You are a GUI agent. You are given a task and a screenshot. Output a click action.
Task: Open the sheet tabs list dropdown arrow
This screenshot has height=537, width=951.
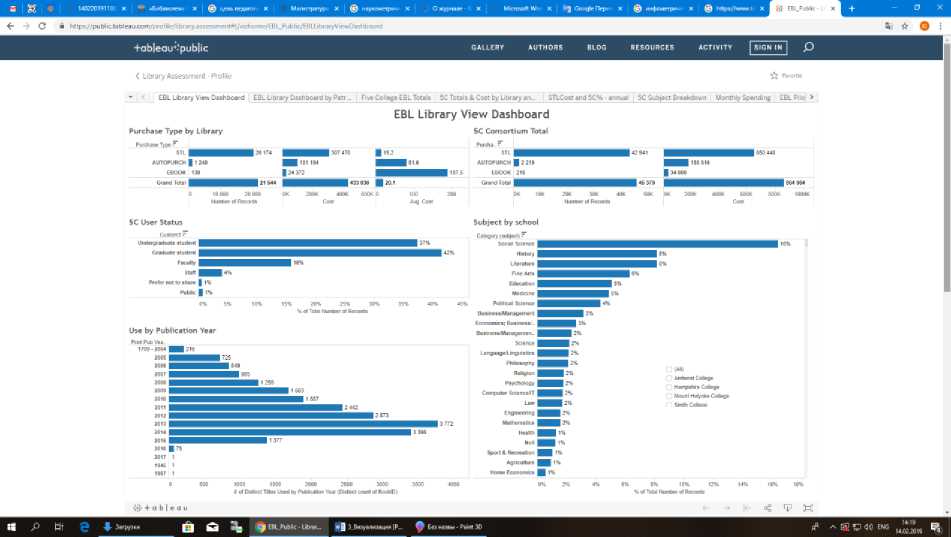[130, 98]
